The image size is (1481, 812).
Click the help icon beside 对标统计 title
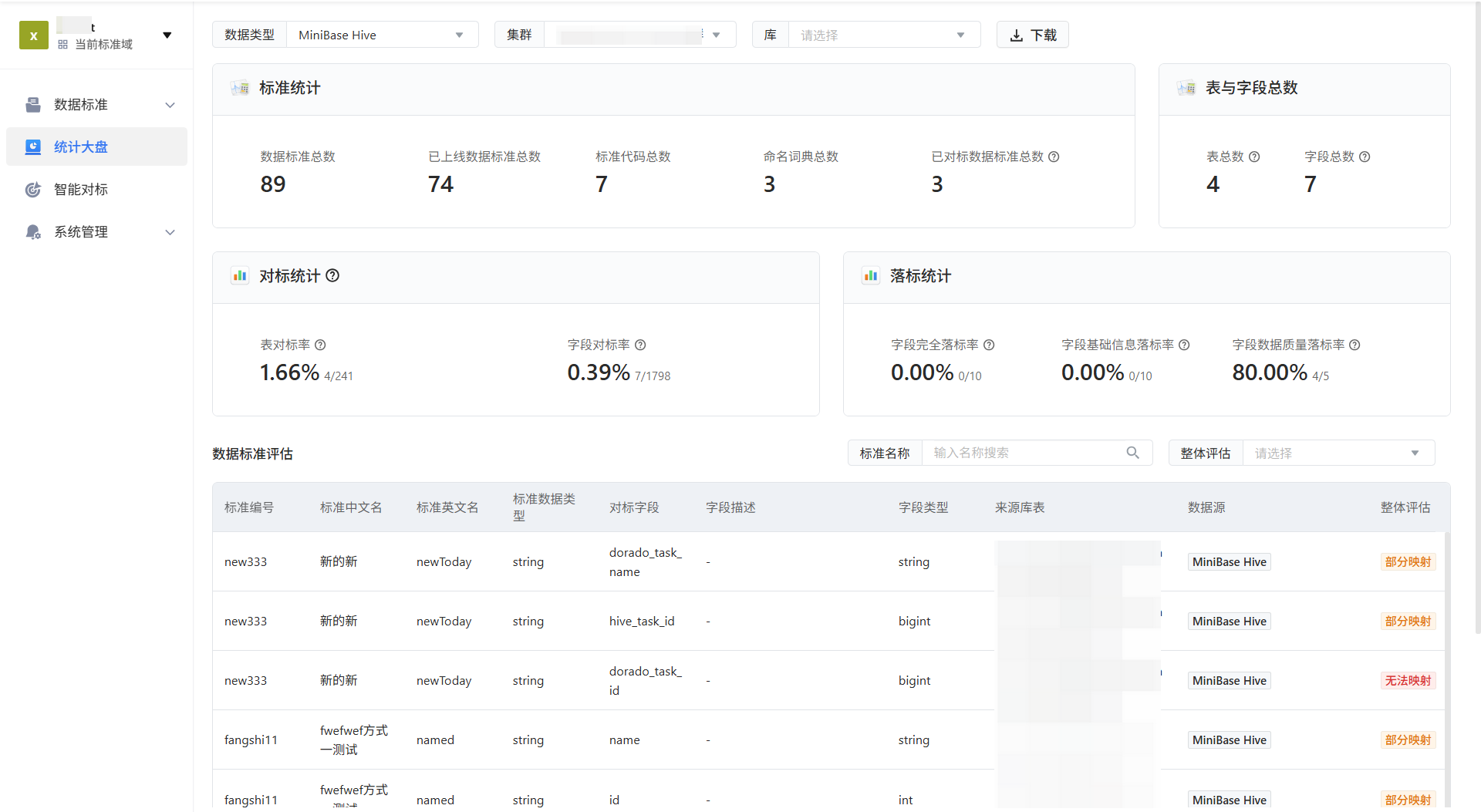(x=332, y=276)
